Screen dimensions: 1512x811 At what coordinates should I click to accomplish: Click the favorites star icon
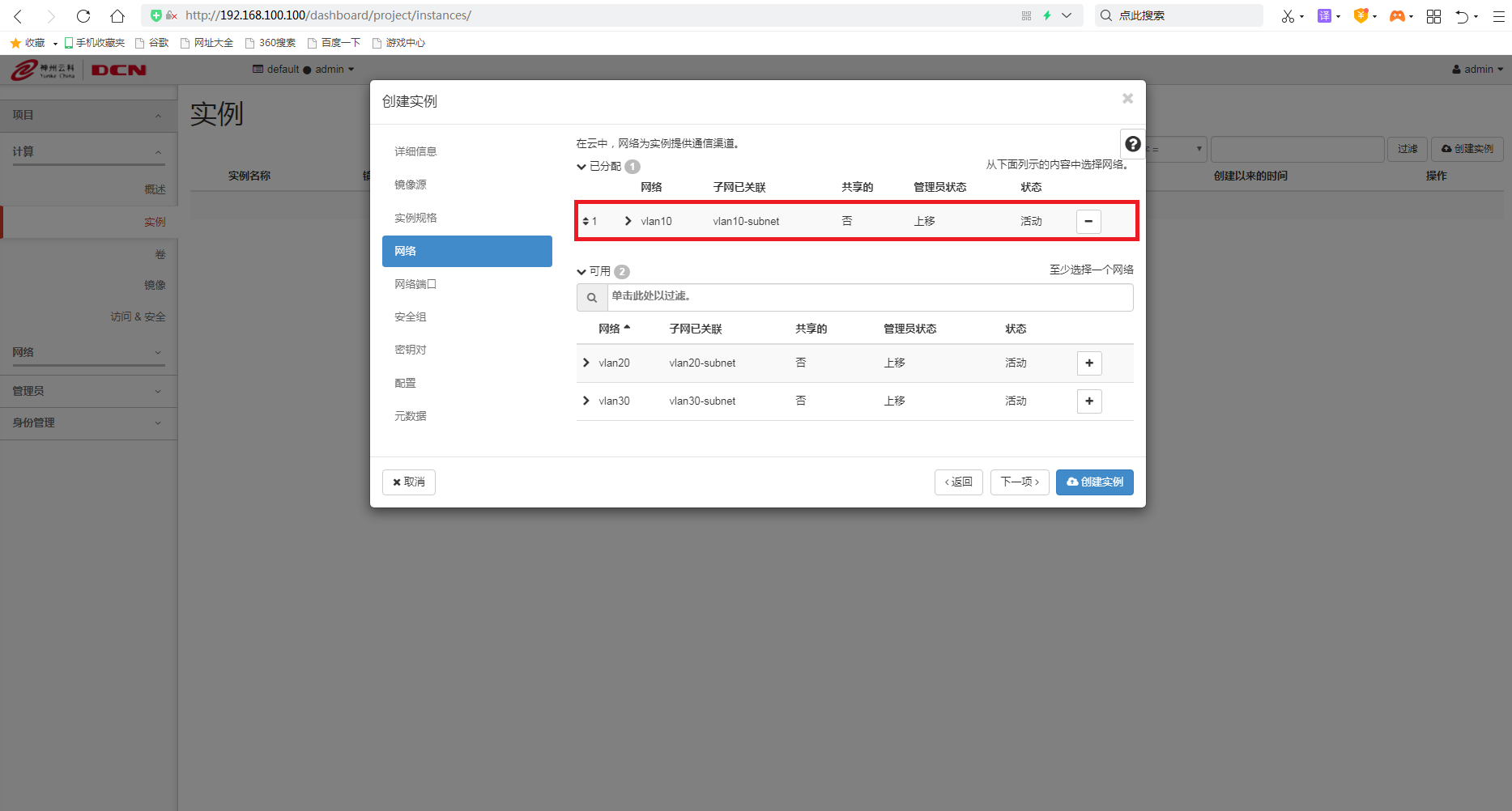pos(15,43)
